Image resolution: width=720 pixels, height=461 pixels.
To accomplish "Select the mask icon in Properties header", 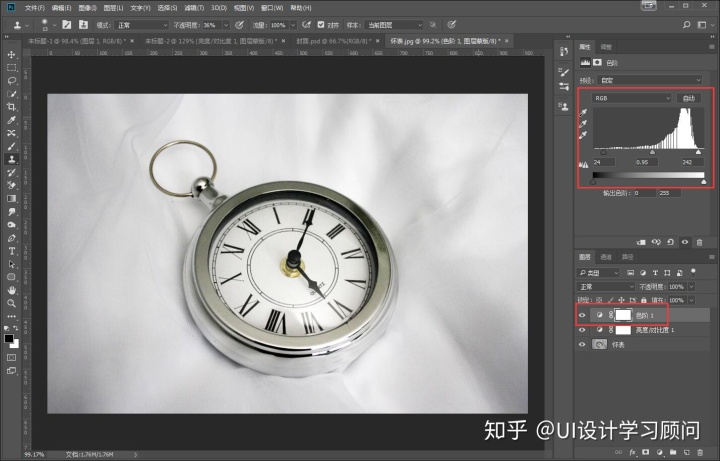I will click(x=597, y=62).
